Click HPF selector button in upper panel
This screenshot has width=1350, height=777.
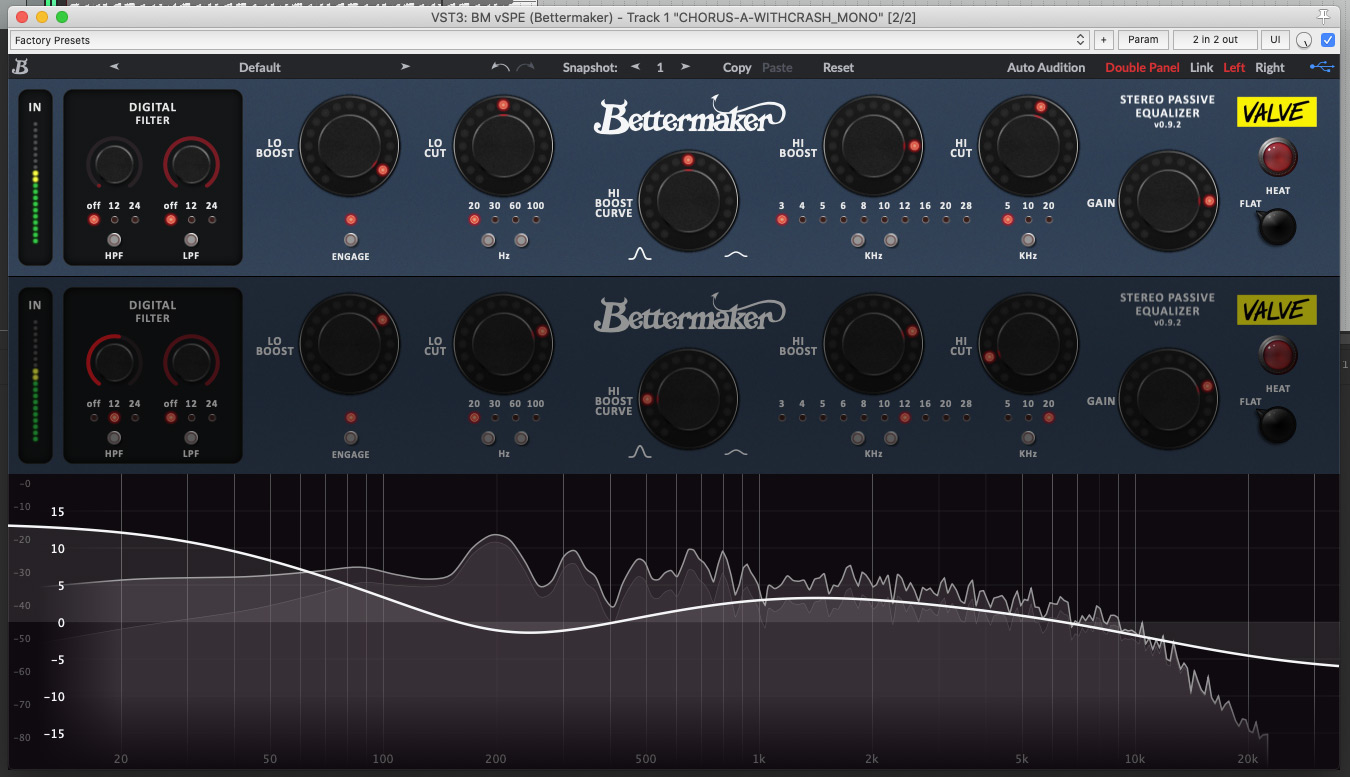(x=114, y=240)
